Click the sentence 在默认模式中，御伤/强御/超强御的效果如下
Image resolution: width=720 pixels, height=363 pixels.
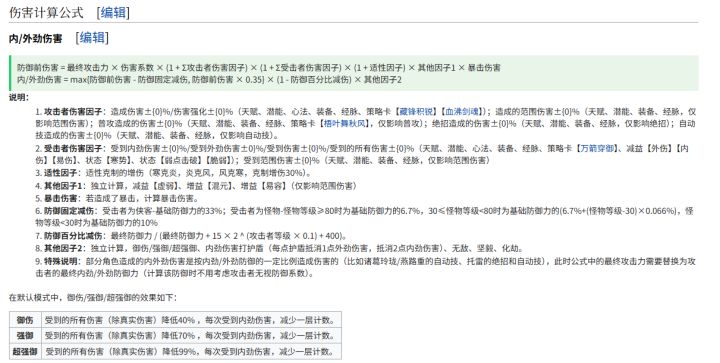92,297
